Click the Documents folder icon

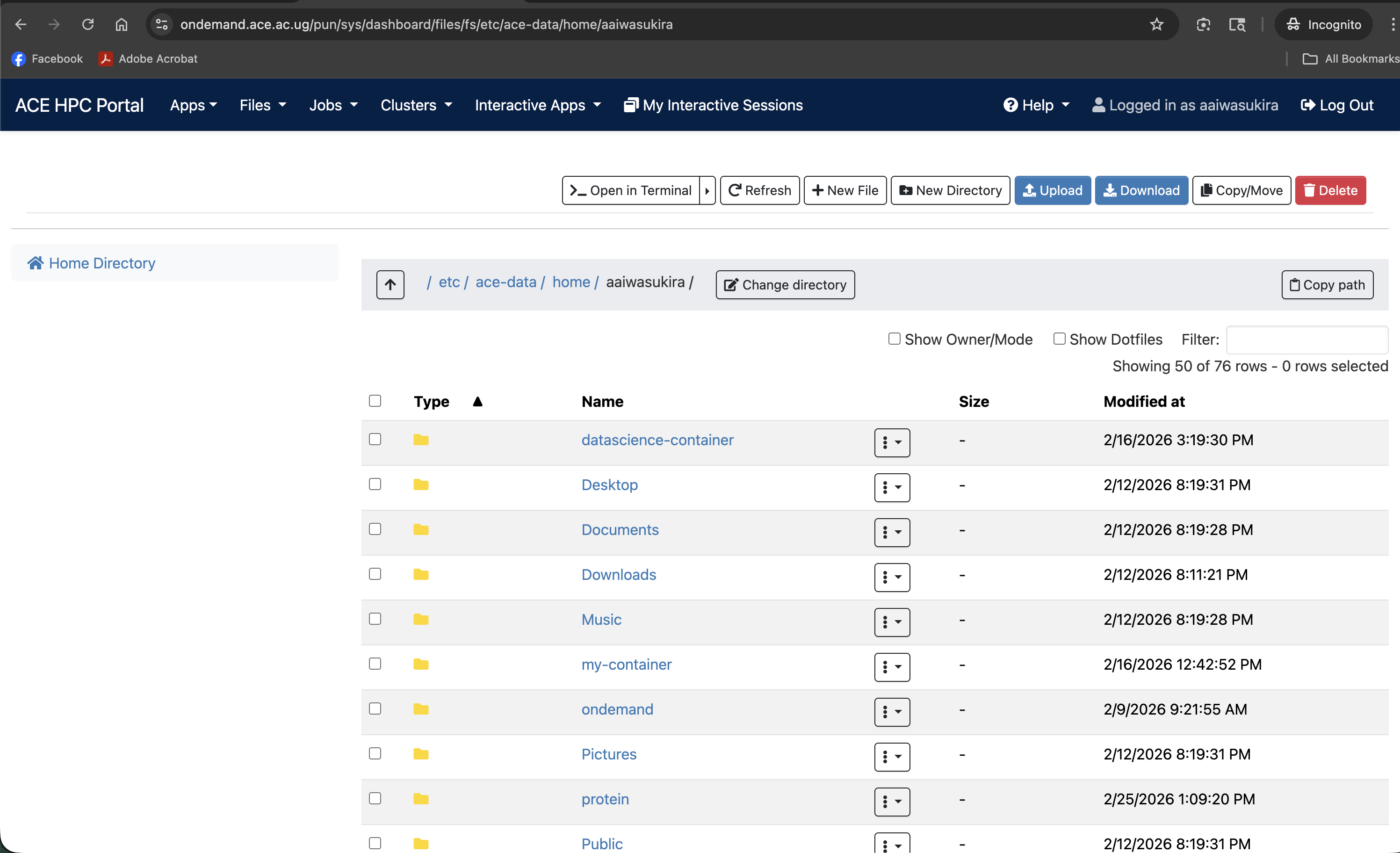(x=420, y=530)
